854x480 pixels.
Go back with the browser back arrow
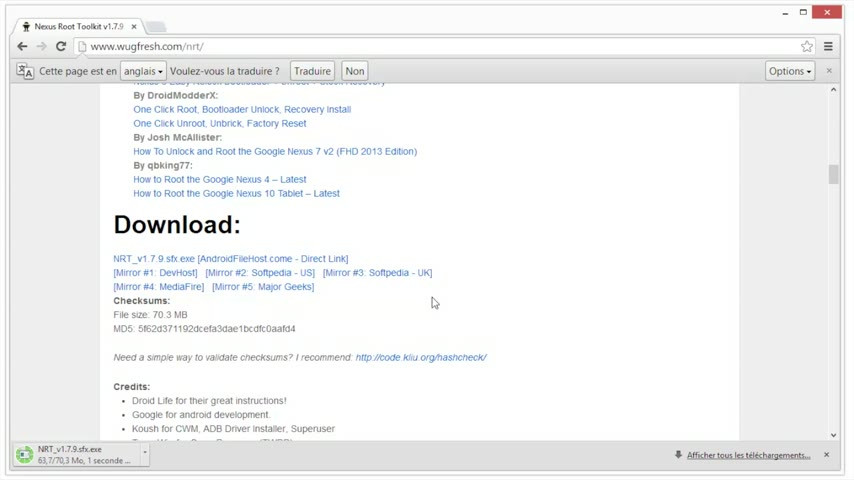22,46
